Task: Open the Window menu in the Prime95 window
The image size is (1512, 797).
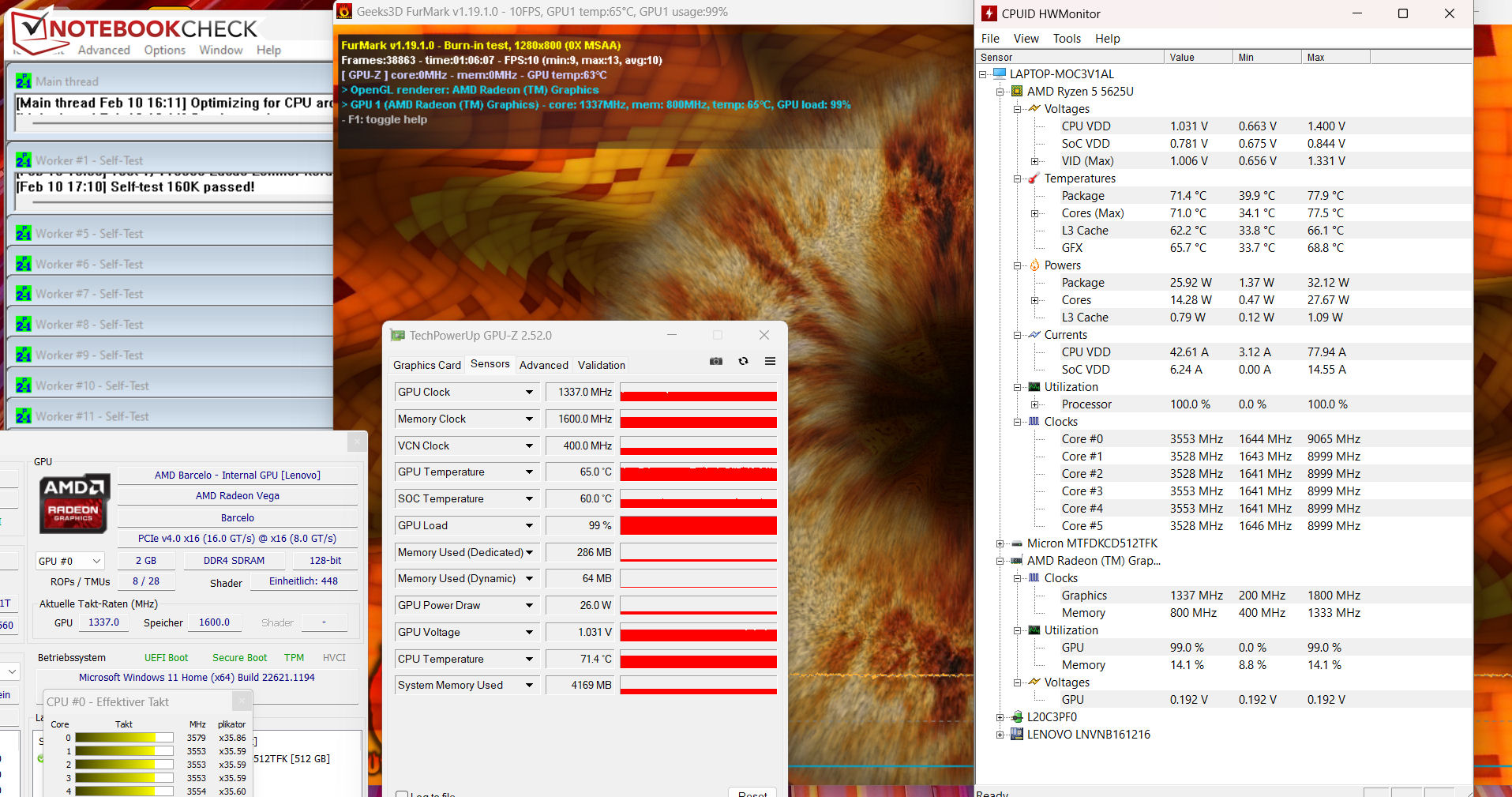Action: click(x=220, y=50)
